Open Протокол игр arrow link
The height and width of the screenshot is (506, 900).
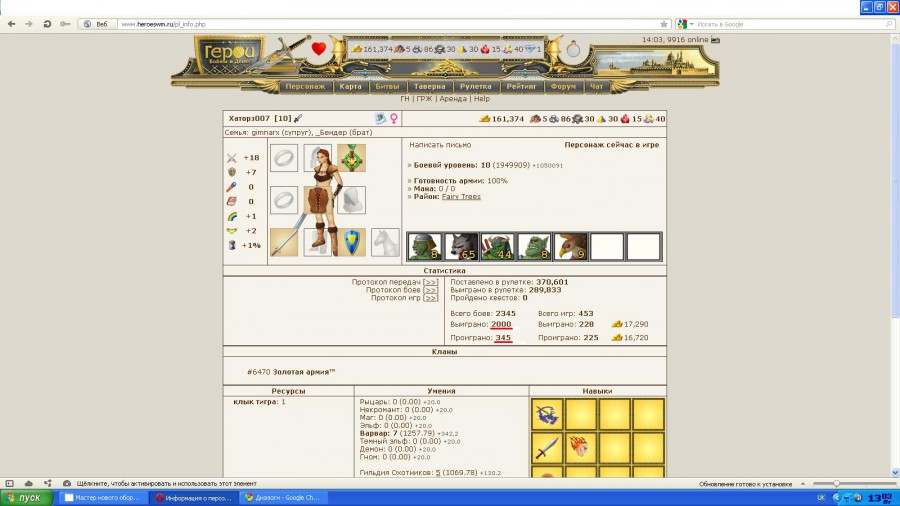(430, 298)
